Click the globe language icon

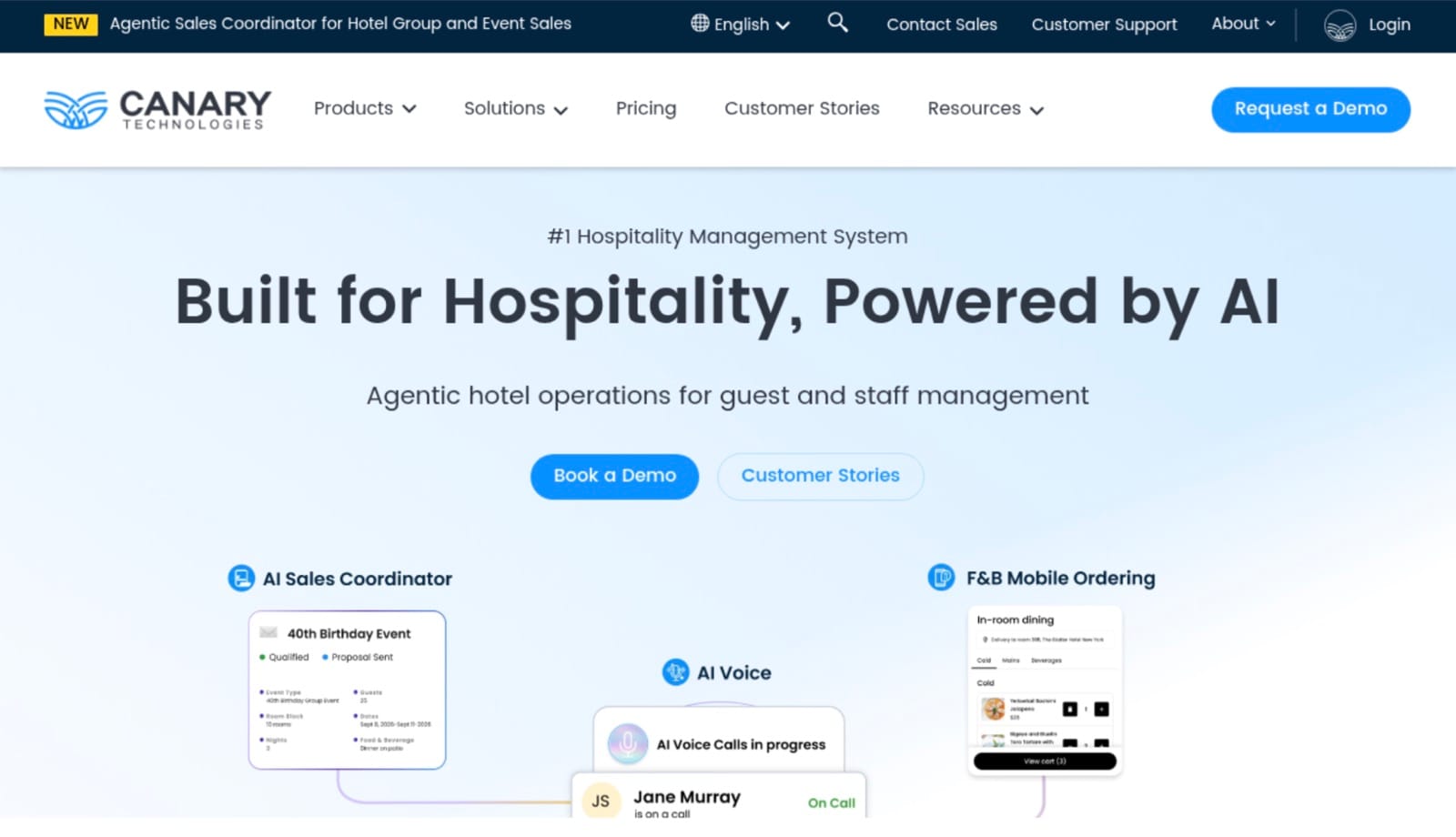700,24
